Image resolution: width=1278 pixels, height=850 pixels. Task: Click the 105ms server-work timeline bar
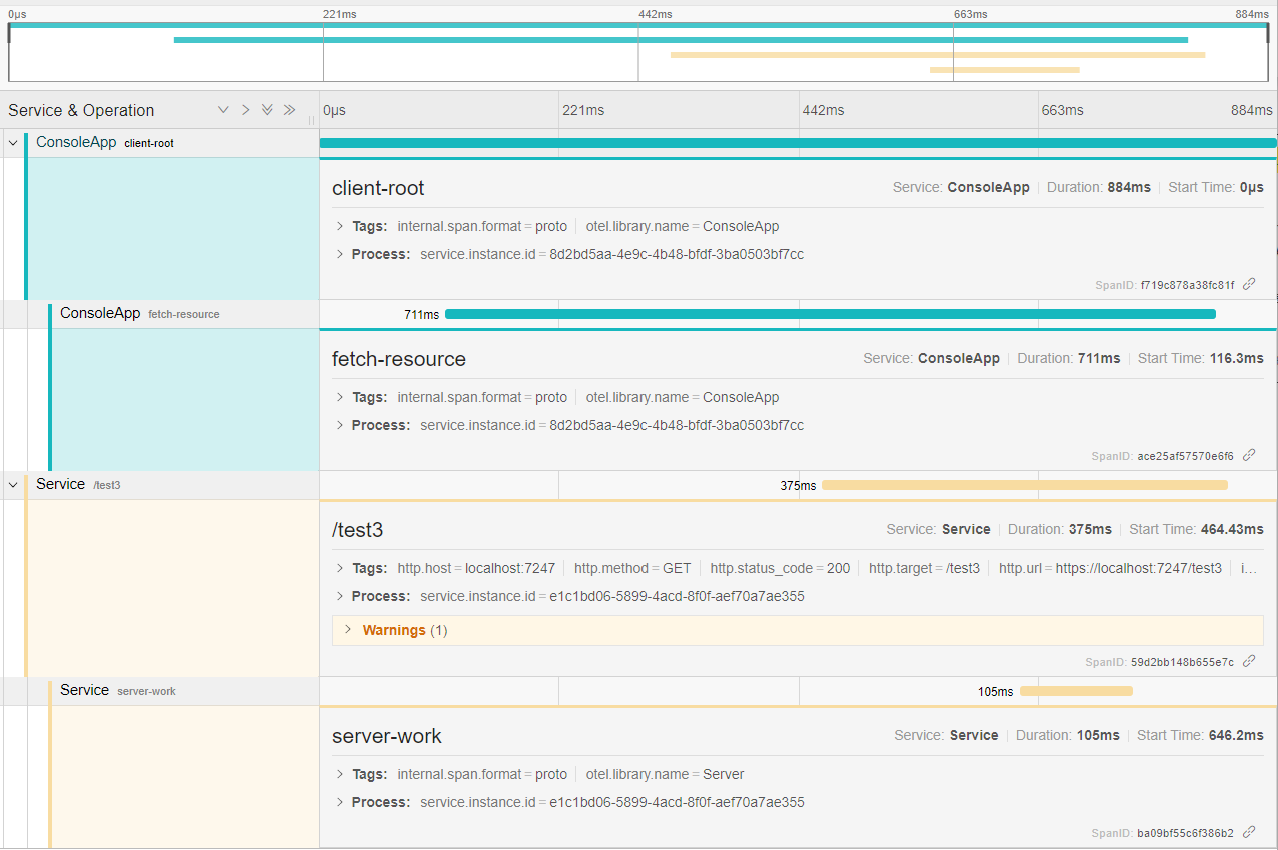click(x=1076, y=691)
